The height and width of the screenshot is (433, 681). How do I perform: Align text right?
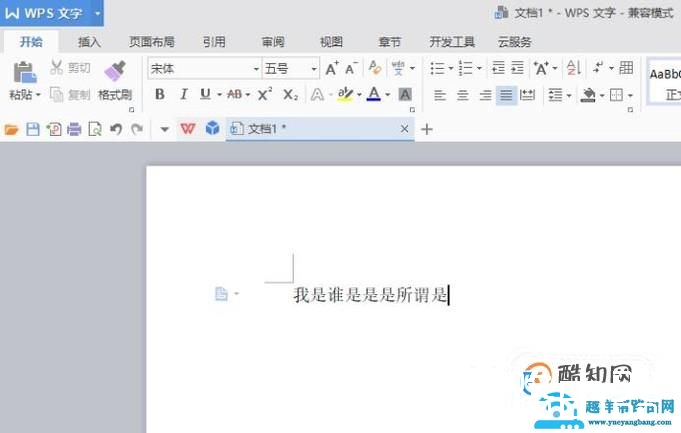(485, 95)
